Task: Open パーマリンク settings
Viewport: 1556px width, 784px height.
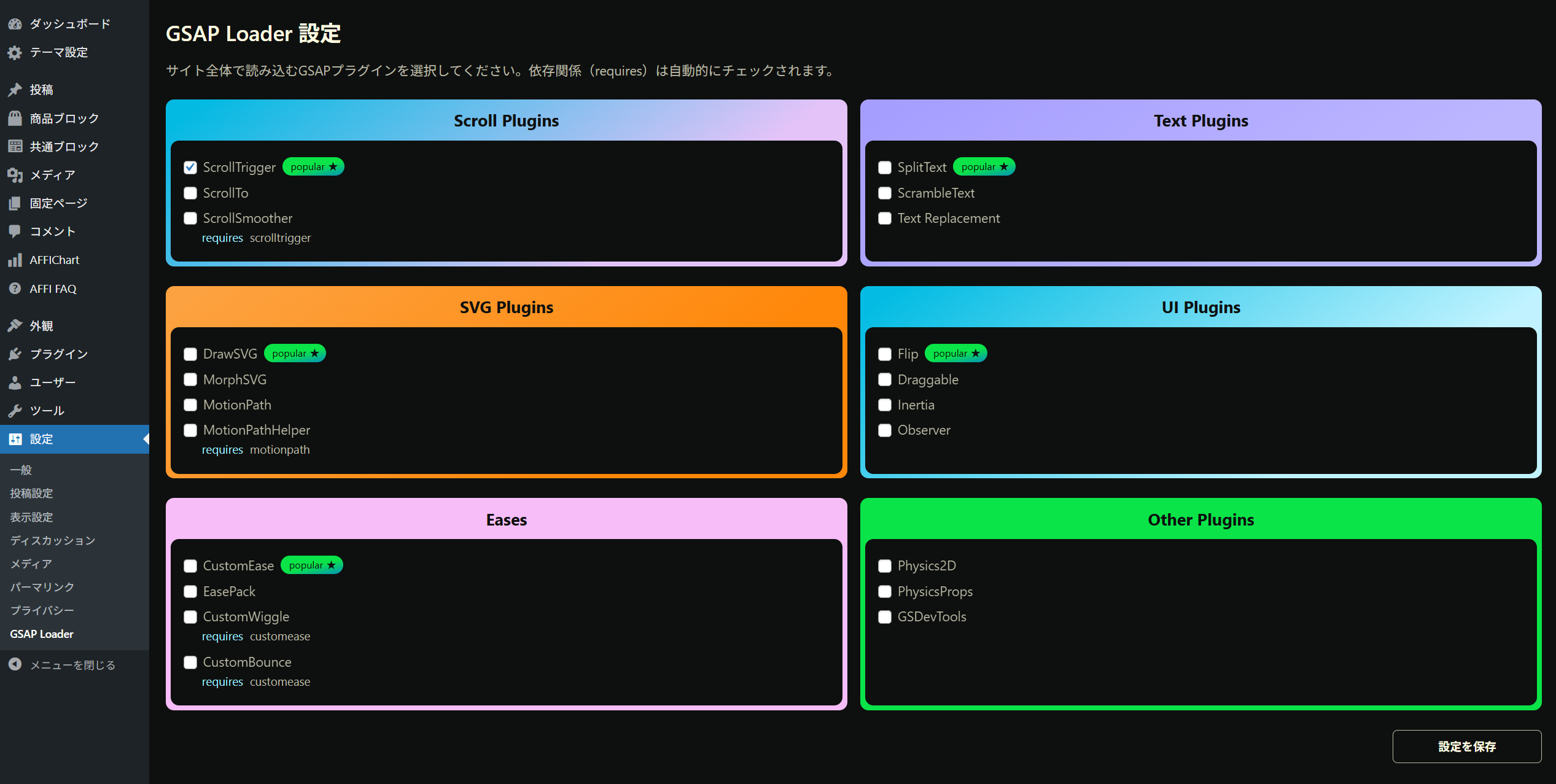Action: click(x=42, y=587)
